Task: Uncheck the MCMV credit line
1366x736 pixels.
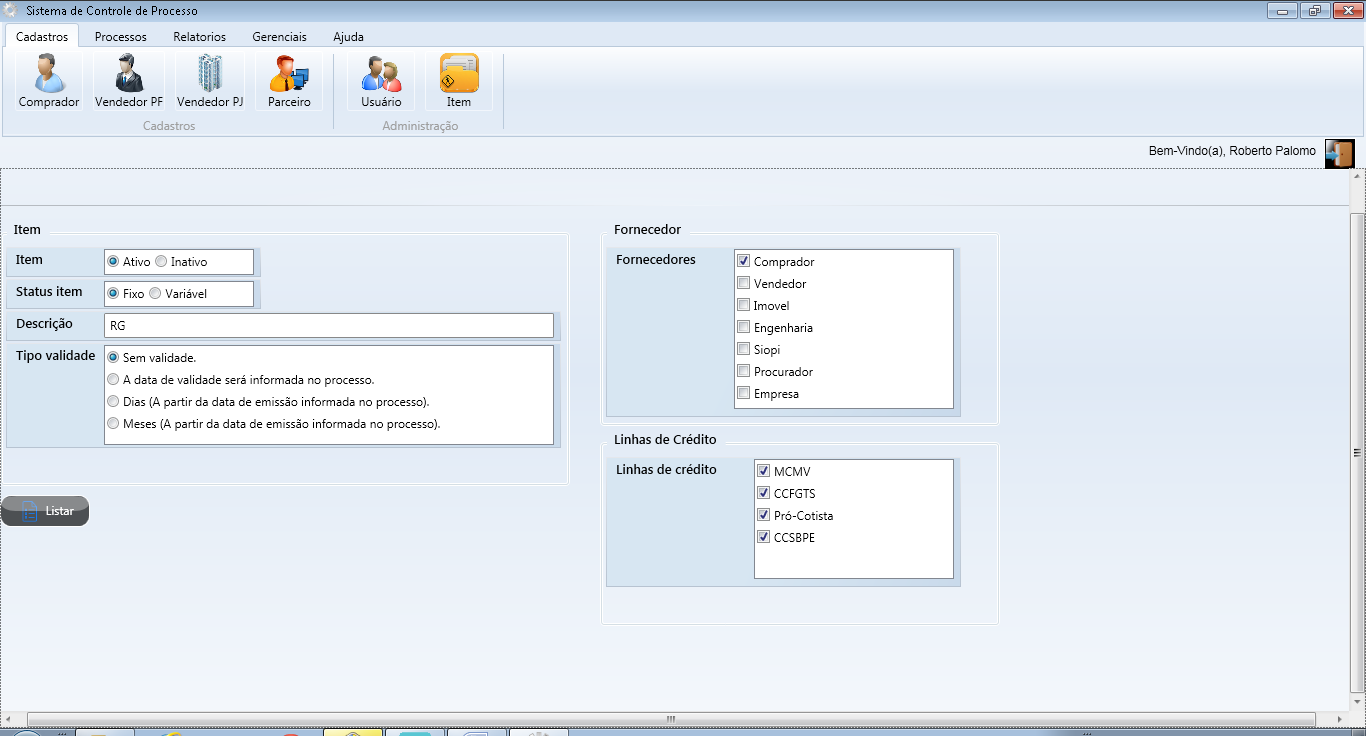Action: point(763,471)
